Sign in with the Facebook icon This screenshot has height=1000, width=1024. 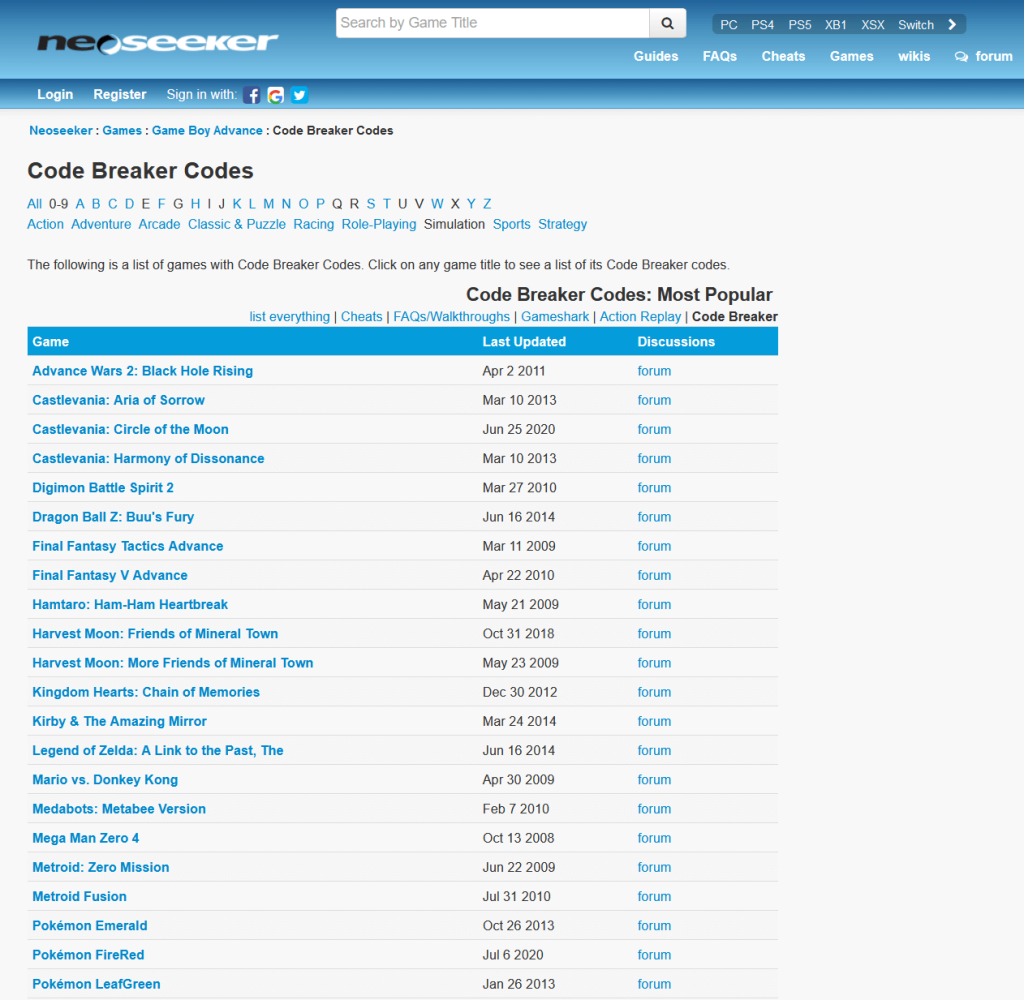252,95
